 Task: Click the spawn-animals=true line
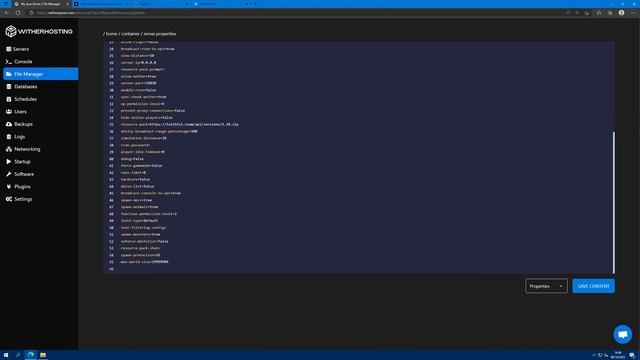(139, 207)
